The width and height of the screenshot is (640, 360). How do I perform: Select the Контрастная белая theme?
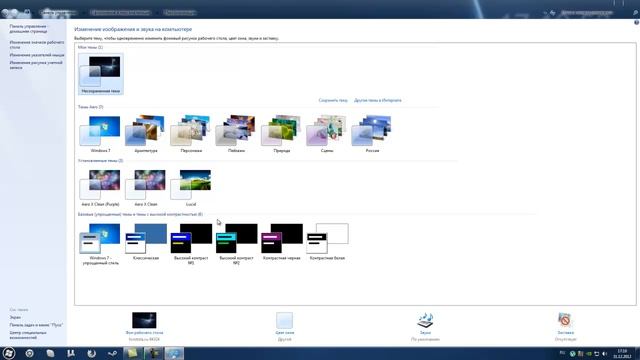[x=327, y=242]
